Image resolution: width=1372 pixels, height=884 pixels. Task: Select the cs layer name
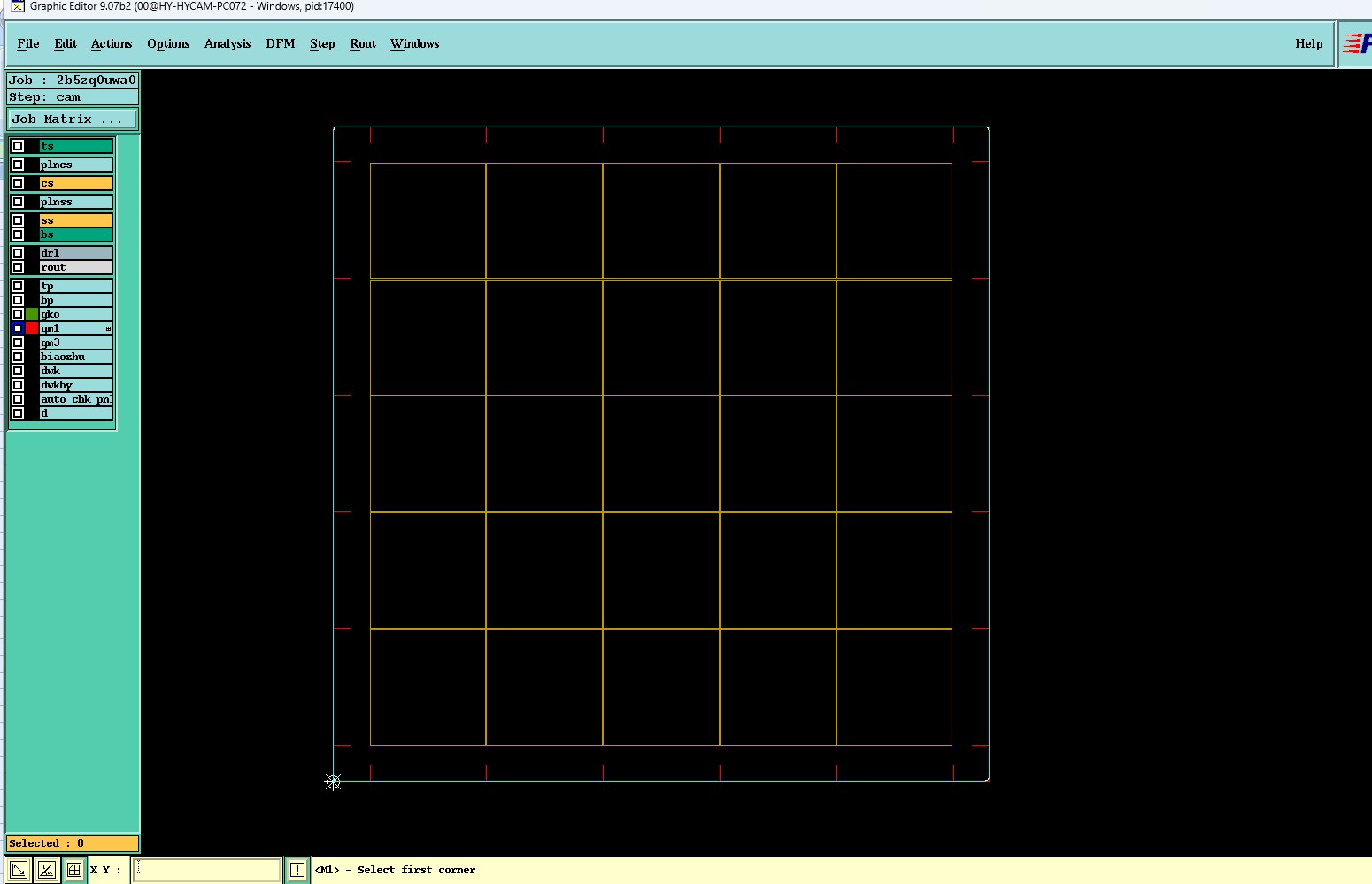[76, 183]
